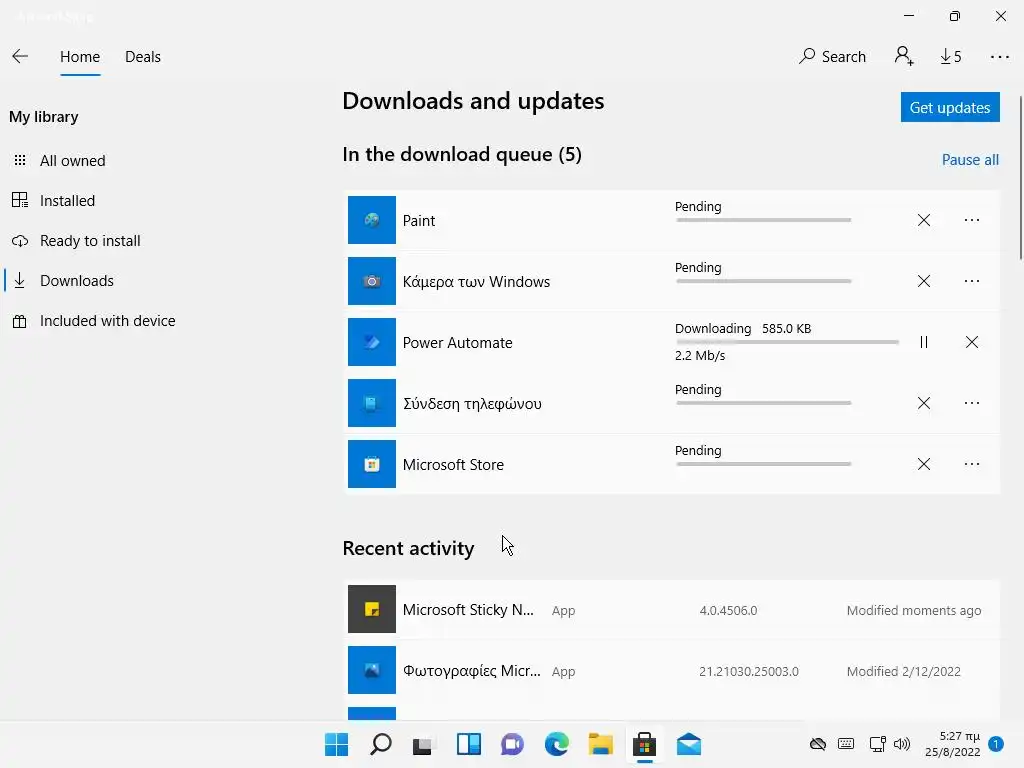Click the All owned grid icon
Image resolution: width=1024 pixels, height=768 pixels.
20,161
